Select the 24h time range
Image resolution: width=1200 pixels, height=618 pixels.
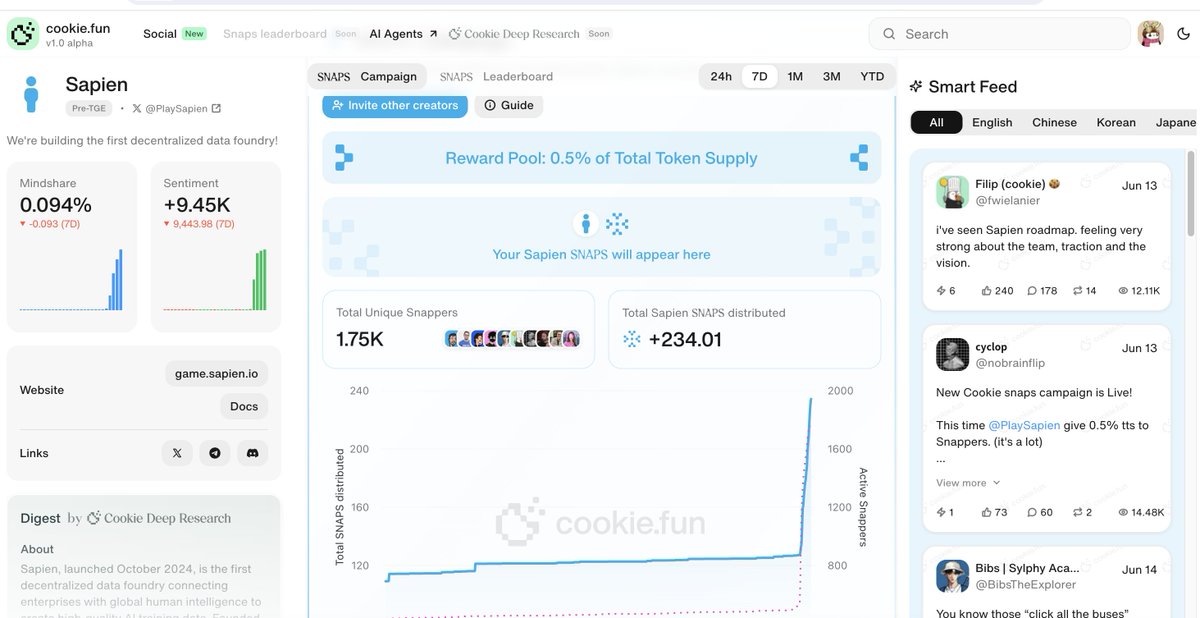pyautogui.click(x=721, y=76)
